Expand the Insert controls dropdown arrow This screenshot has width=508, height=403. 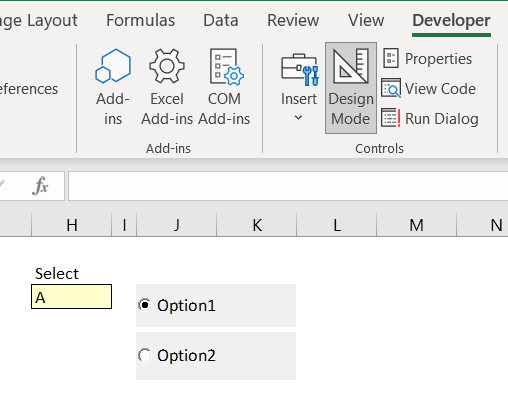tap(299, 117)
